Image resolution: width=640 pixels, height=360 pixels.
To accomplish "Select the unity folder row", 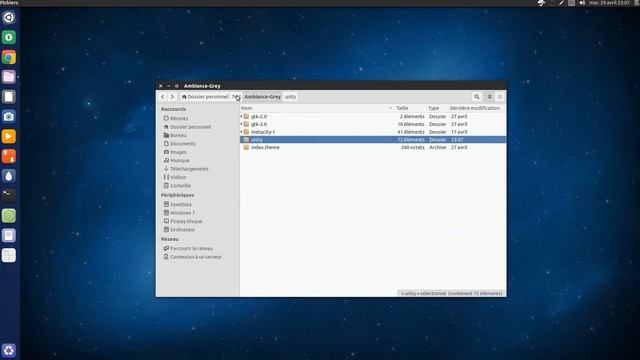I will [x=373, y=140].
